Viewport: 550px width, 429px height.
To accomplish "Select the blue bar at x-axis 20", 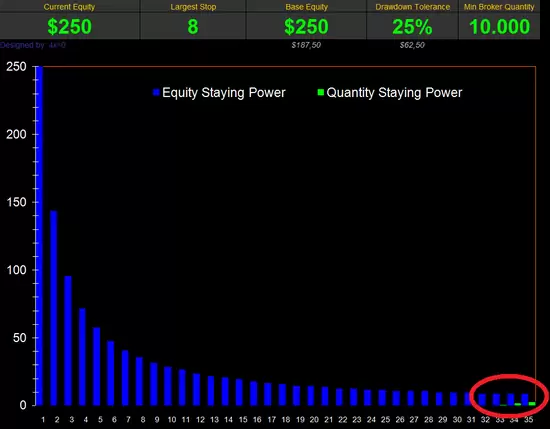I will (311, 396).
